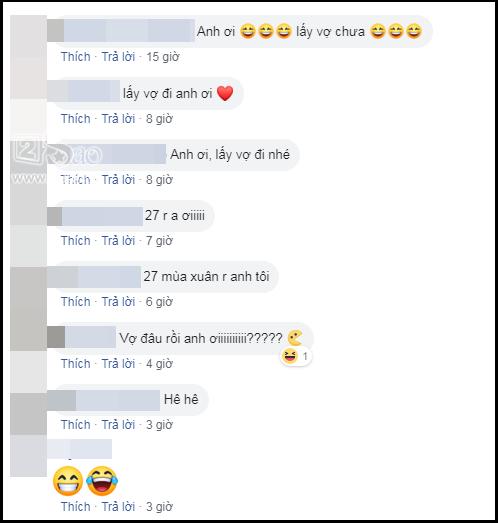This screenshot has width=498, height=523.
Task: Reply to 'Anh ơi, lấy vợ đi nhé'
Action: click(x=118, y=180)
